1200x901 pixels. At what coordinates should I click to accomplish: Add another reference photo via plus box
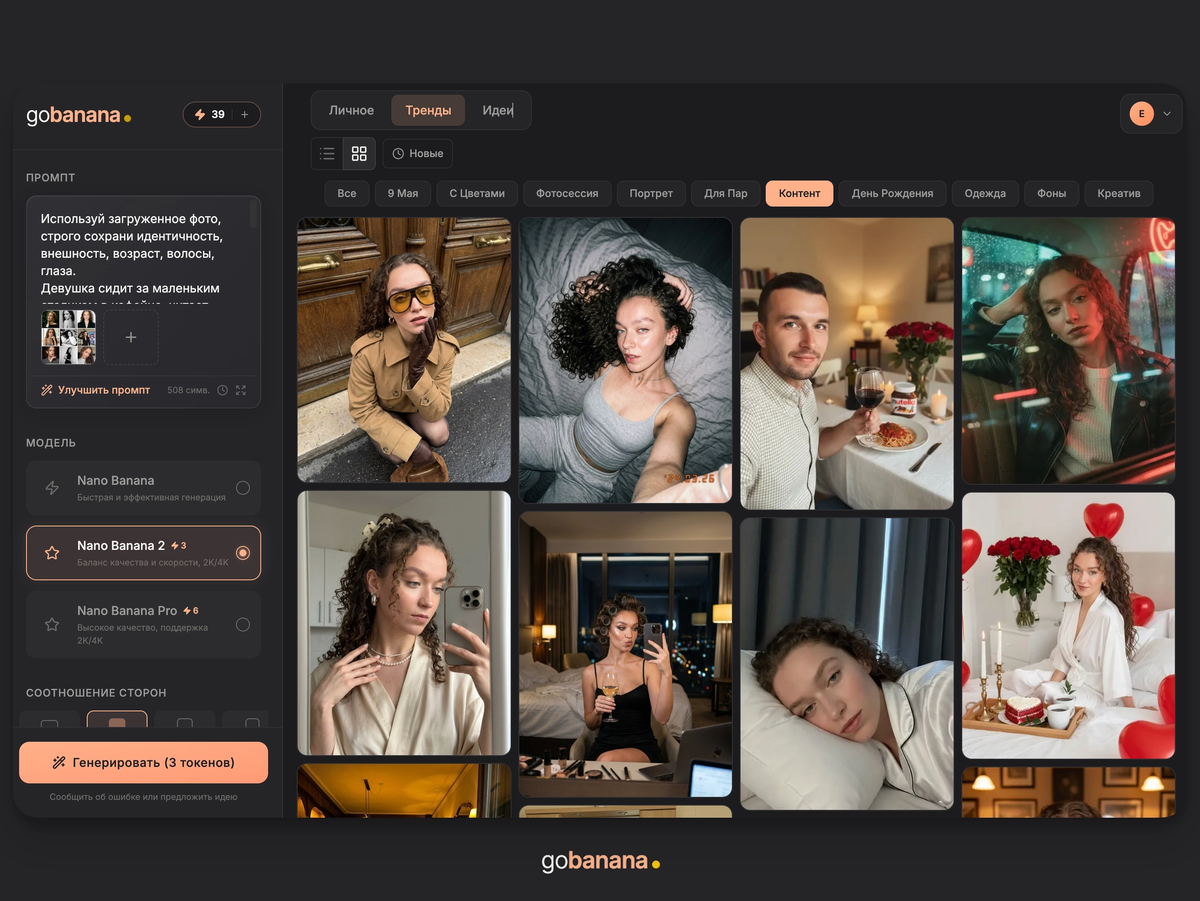131,337
